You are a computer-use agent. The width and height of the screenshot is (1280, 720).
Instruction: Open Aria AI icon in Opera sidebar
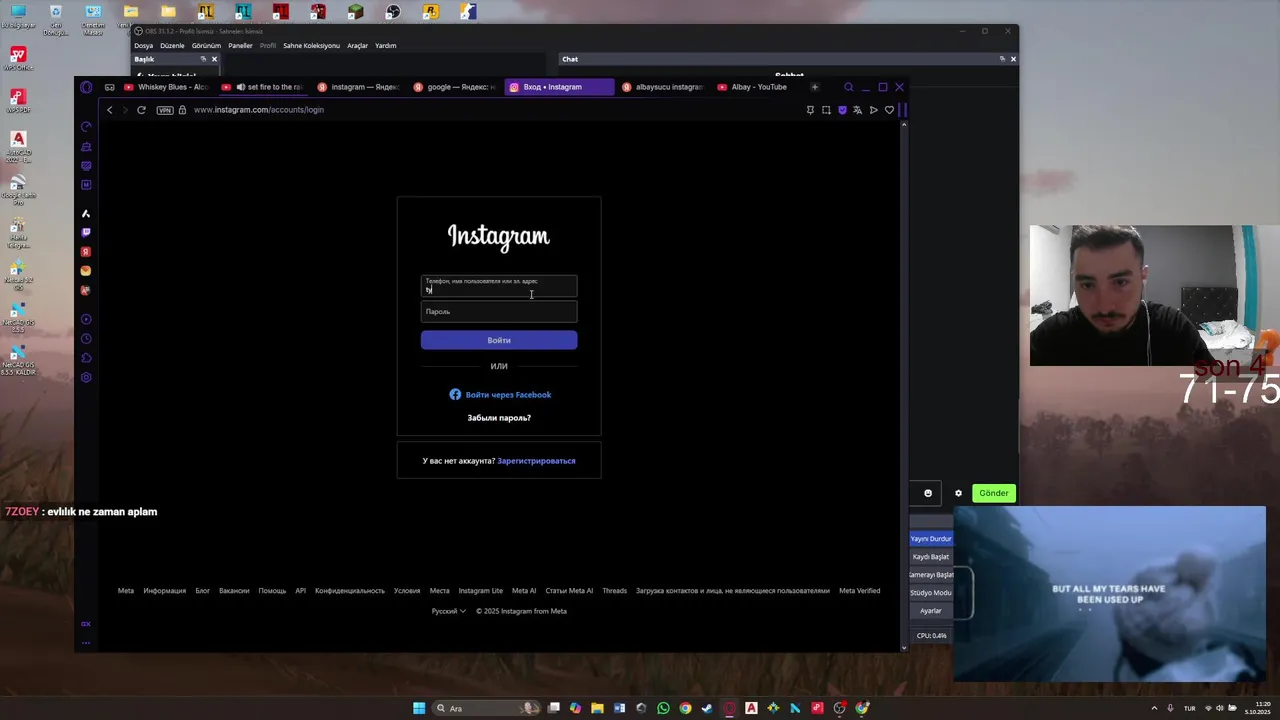86,213
